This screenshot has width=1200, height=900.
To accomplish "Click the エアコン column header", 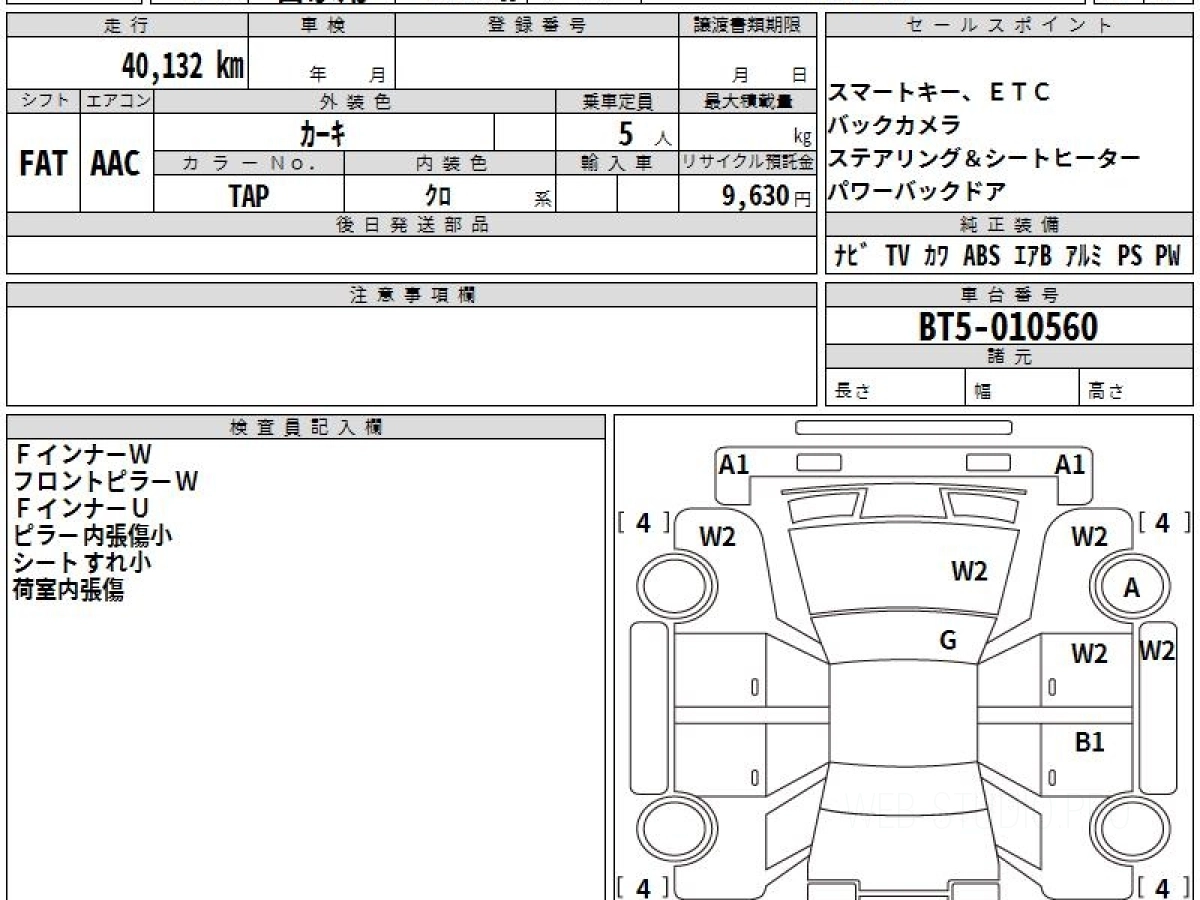I will tap(117, 101).
